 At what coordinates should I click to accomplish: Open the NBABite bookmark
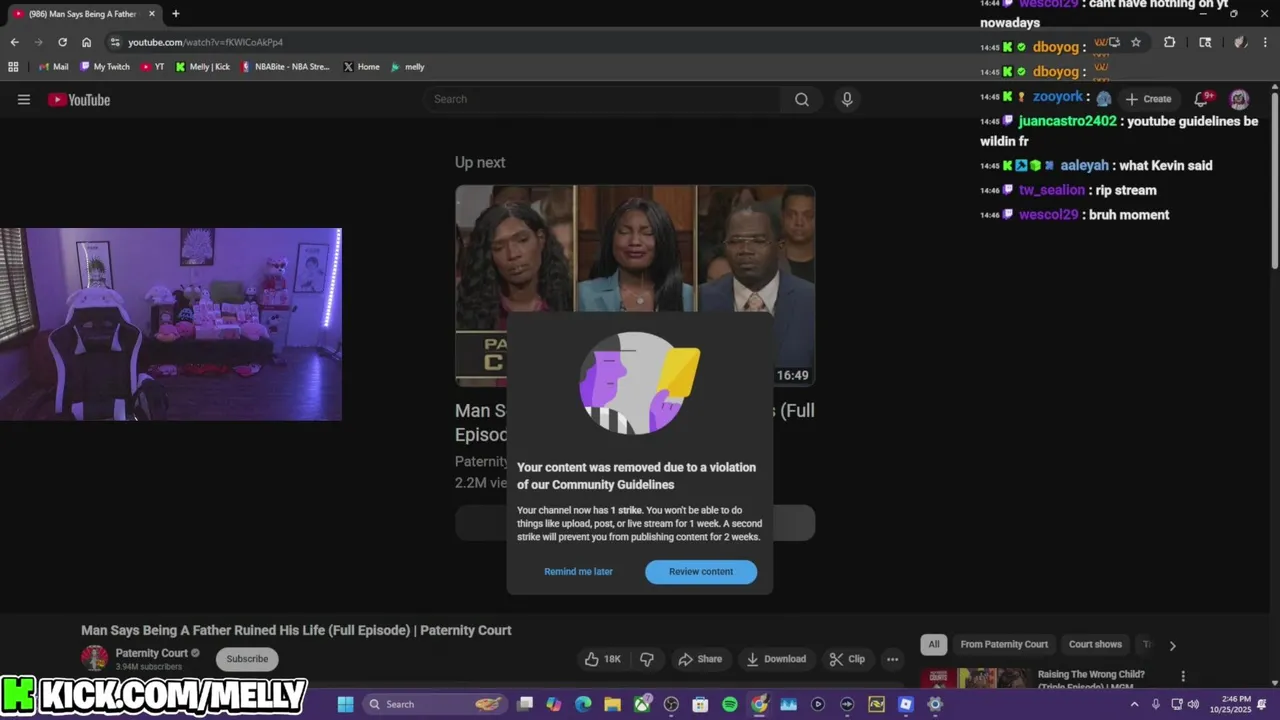point(285,67)
